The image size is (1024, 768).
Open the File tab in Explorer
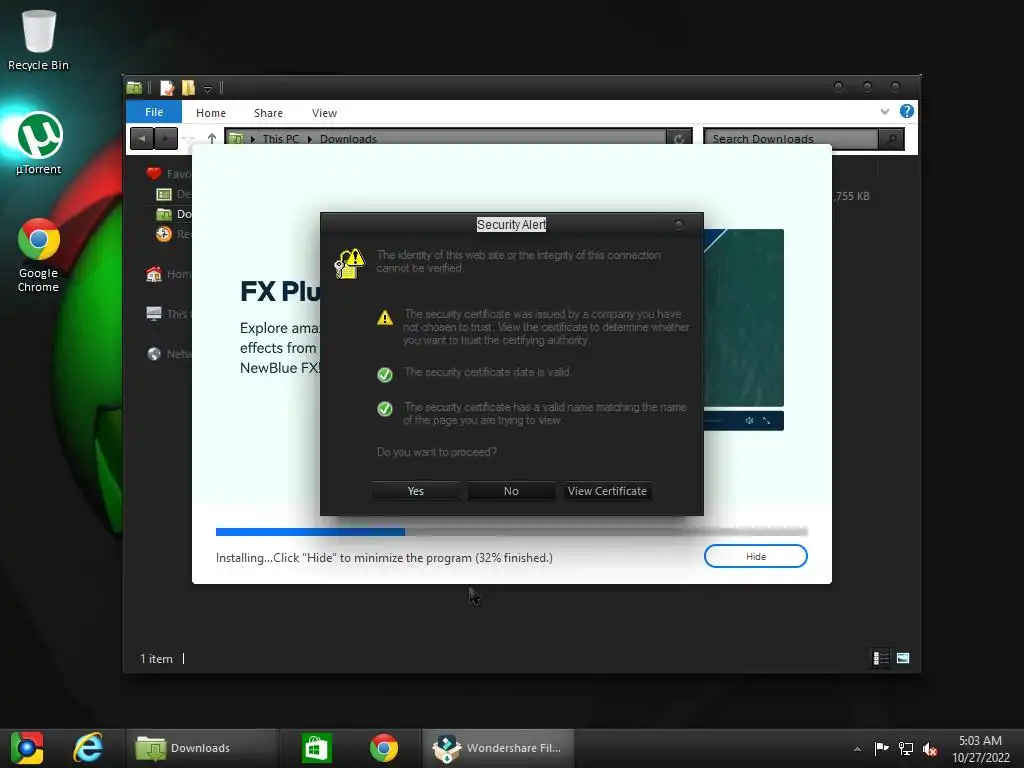click(154, 112)
